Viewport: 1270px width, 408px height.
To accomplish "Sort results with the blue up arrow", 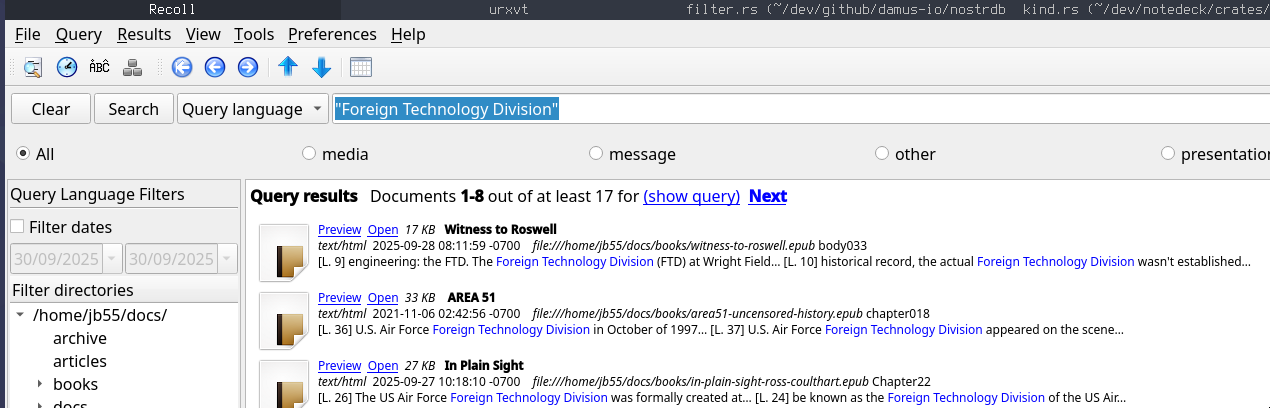I will 288,68.
